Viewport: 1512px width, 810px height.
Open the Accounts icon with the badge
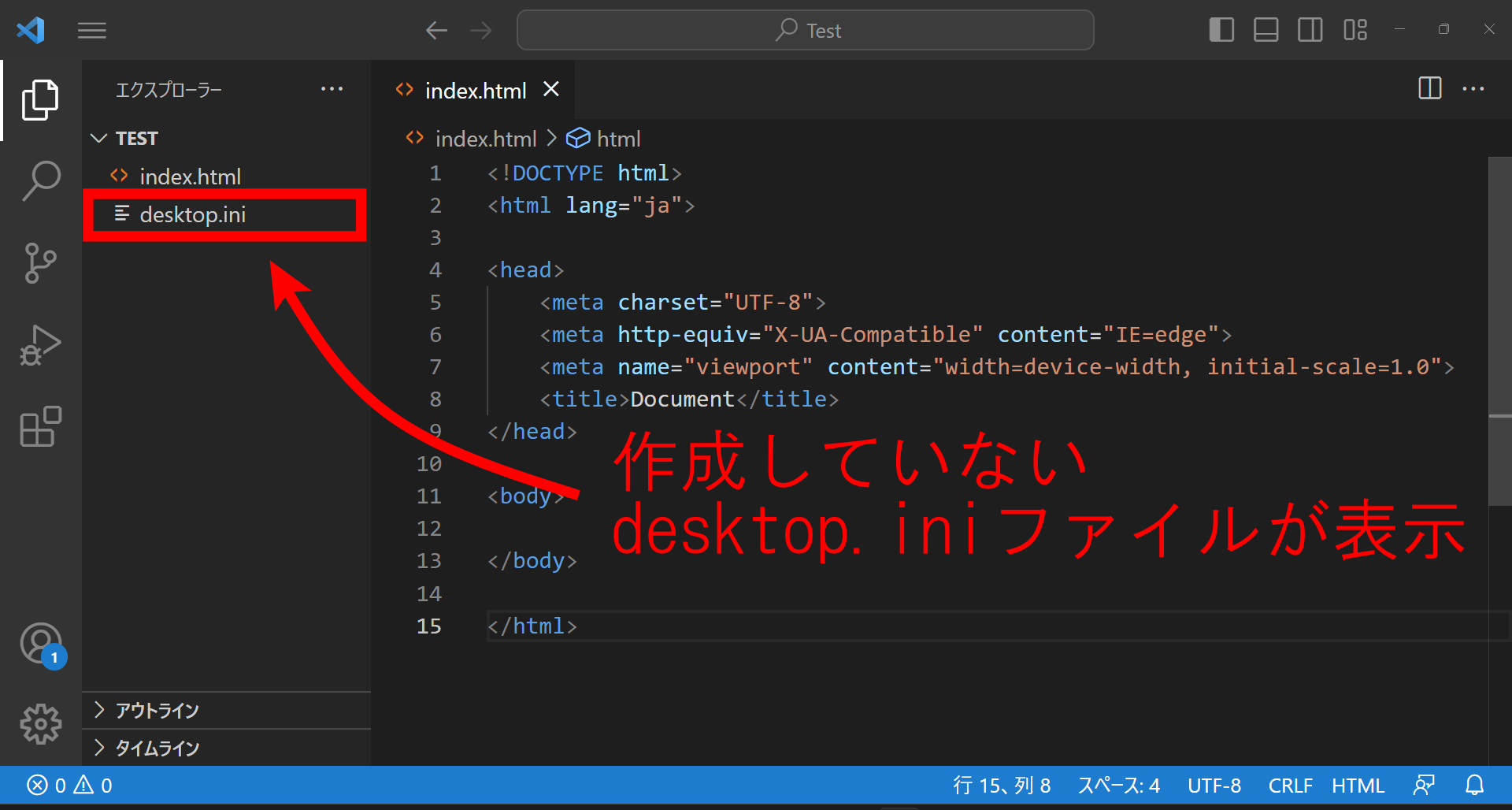point(40,643)
